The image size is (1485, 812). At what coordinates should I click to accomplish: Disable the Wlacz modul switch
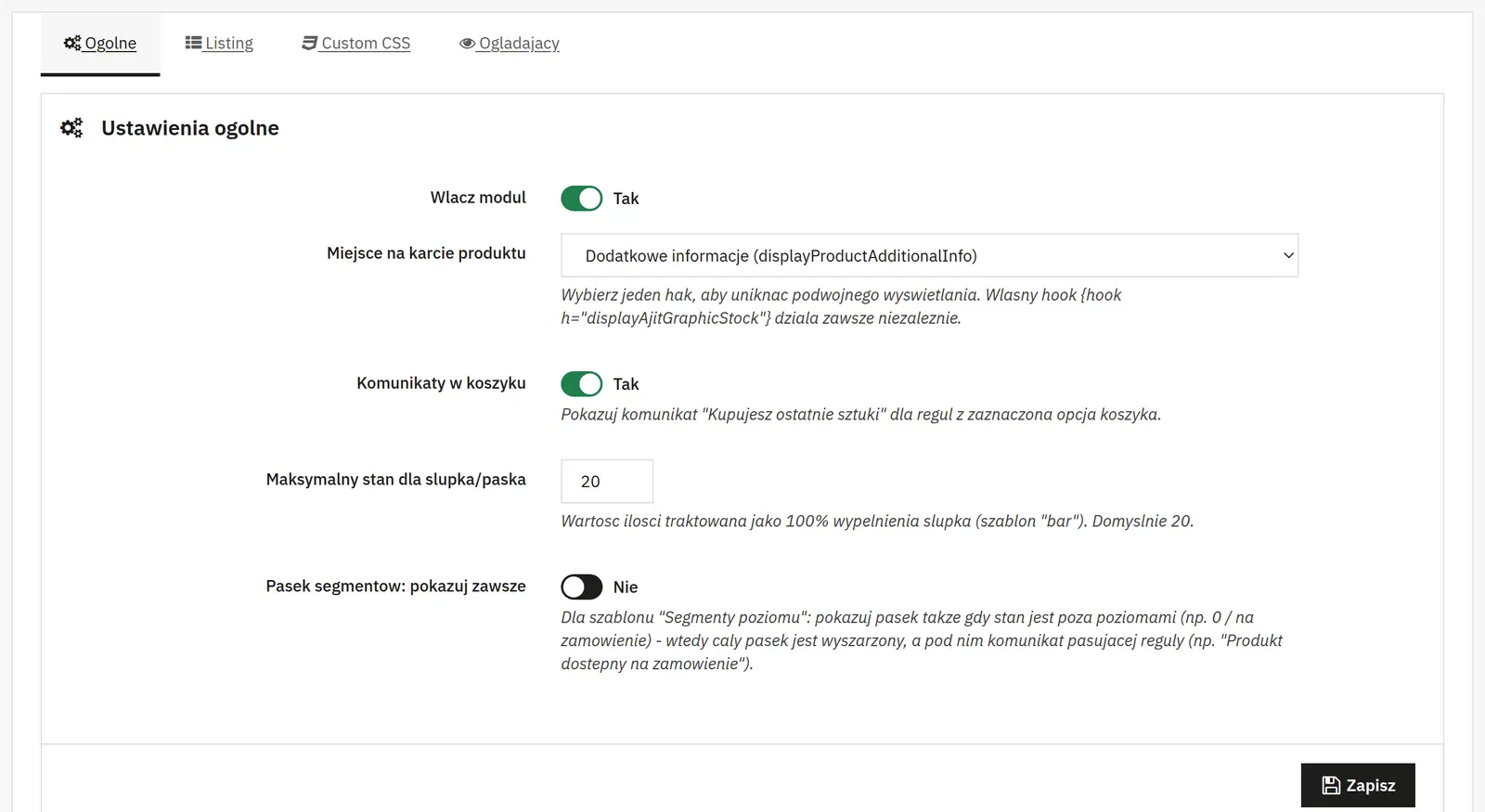click(x=581, y=198)
